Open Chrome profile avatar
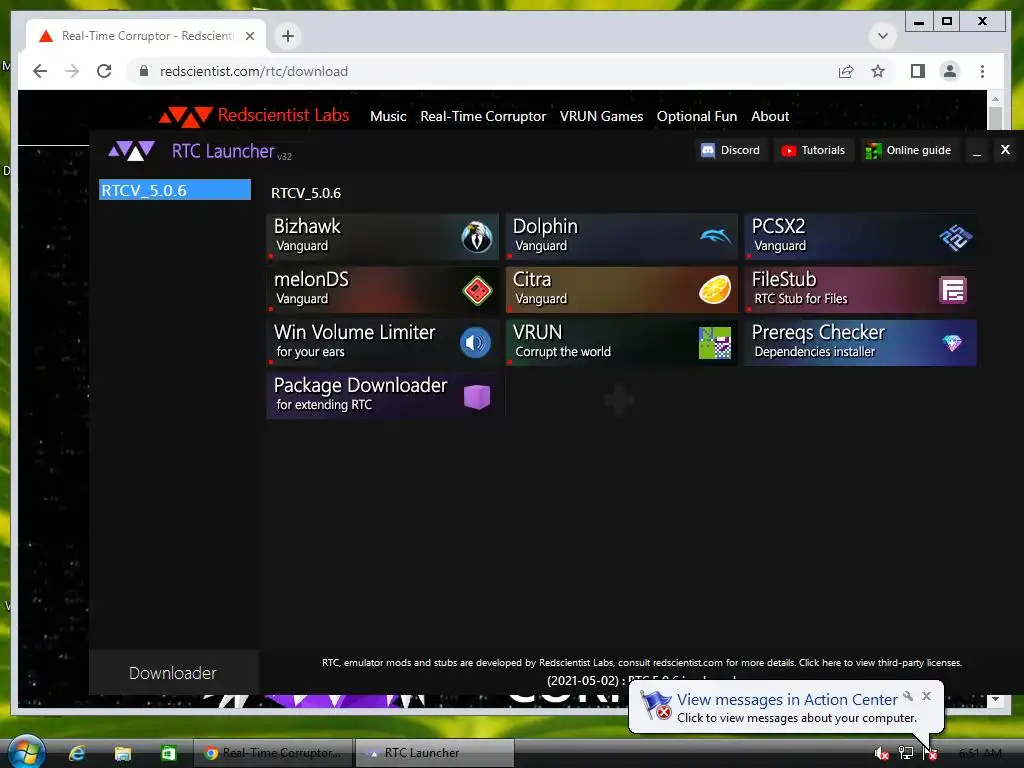The height and width of the screenshot is (768, 1024). point(950,71)
